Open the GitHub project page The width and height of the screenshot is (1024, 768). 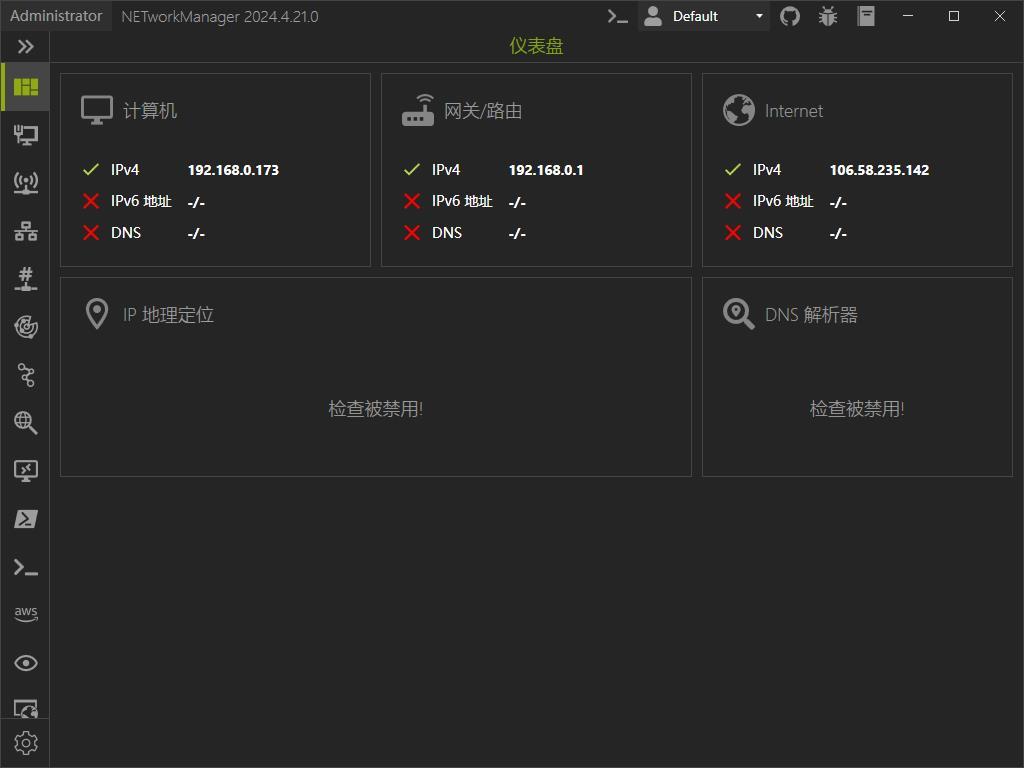(x=790, y=16)
